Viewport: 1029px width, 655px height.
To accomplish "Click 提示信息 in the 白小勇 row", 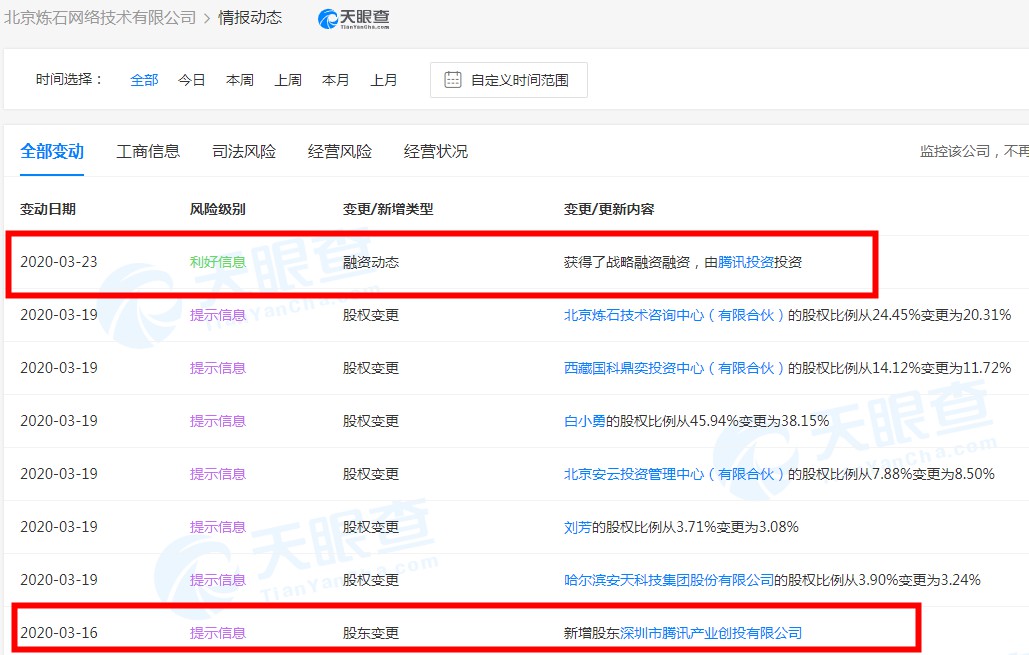I will 217,421.
